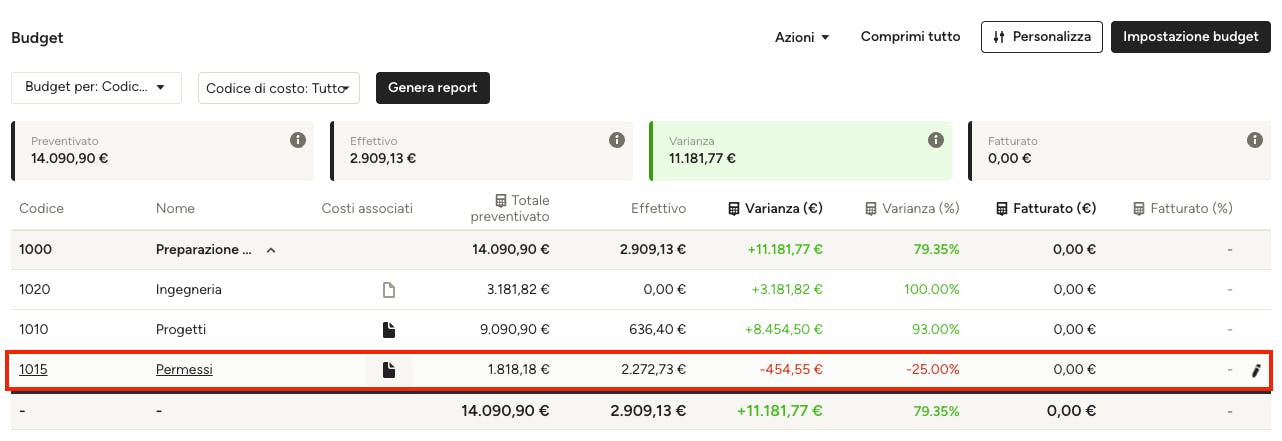Open associated costs document for Ingegneria
The height and width of the screenshot is (441, 1282).
390,290
